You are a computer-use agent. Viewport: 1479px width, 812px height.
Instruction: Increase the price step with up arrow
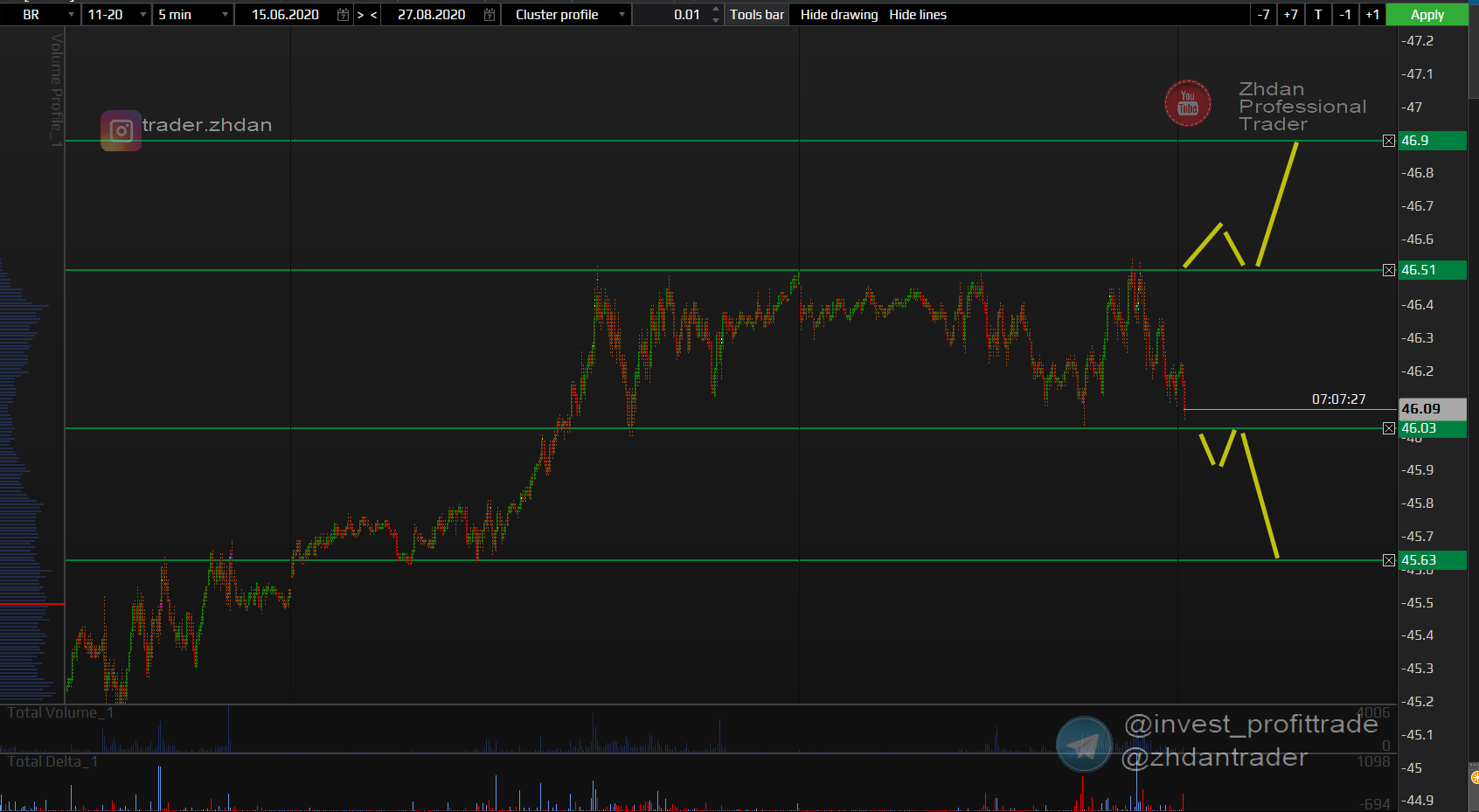pos(716,10)
